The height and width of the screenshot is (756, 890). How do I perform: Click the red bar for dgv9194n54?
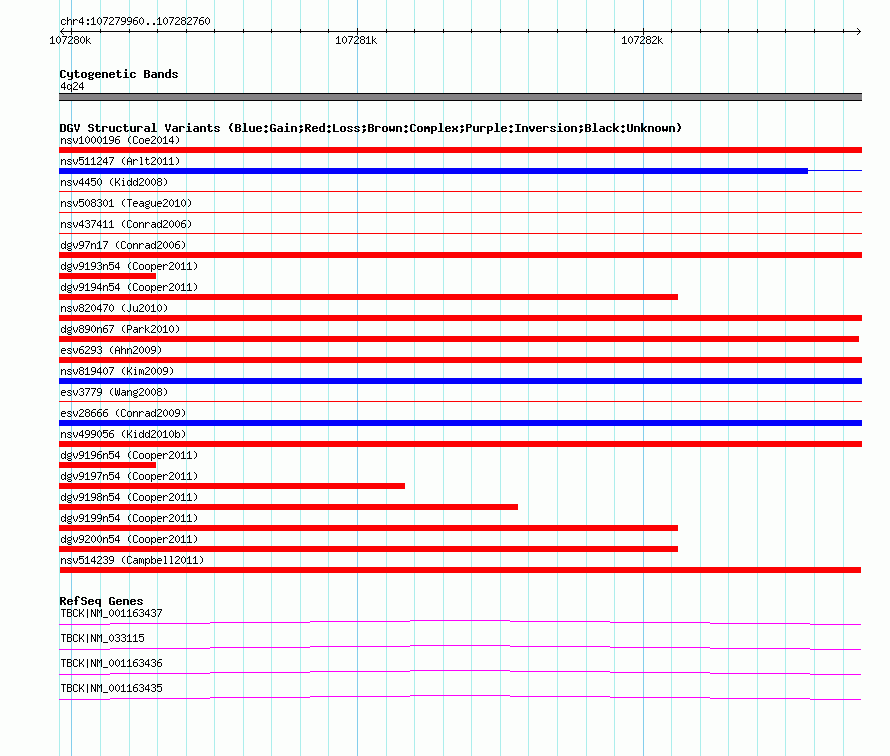pyautogui.click(x=368, y=297)
